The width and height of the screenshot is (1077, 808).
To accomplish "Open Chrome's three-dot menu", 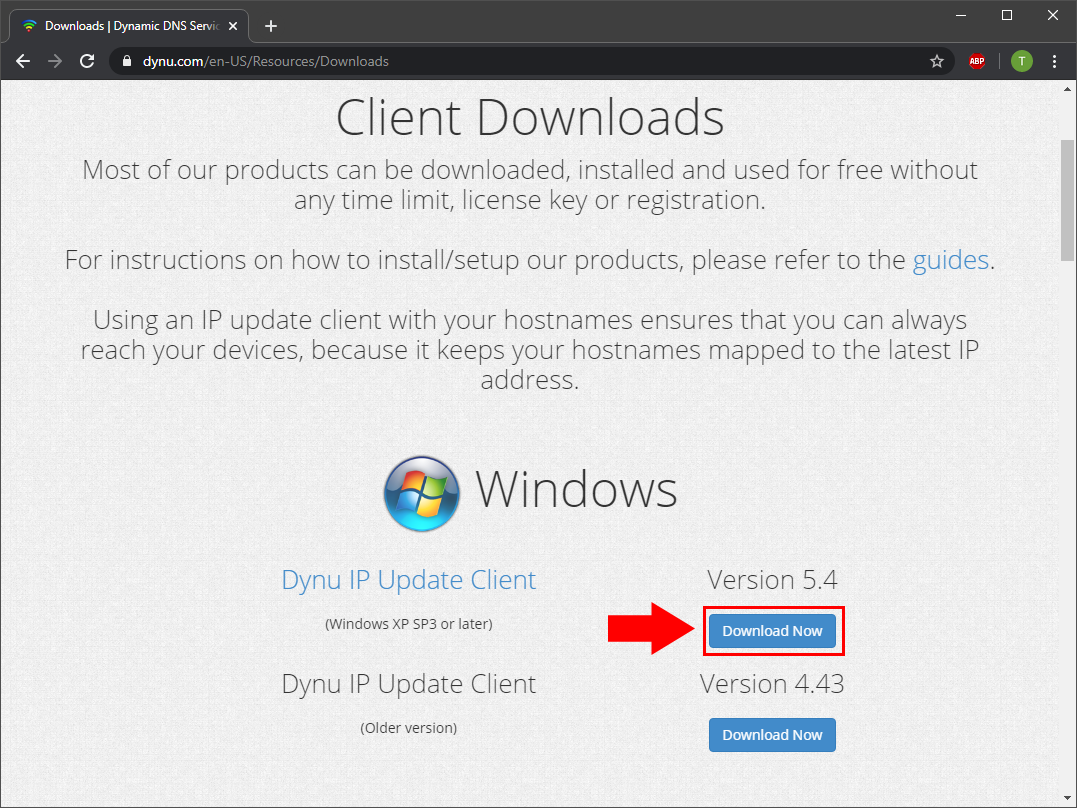I will pyautogui.click(x=1054, y=61).
